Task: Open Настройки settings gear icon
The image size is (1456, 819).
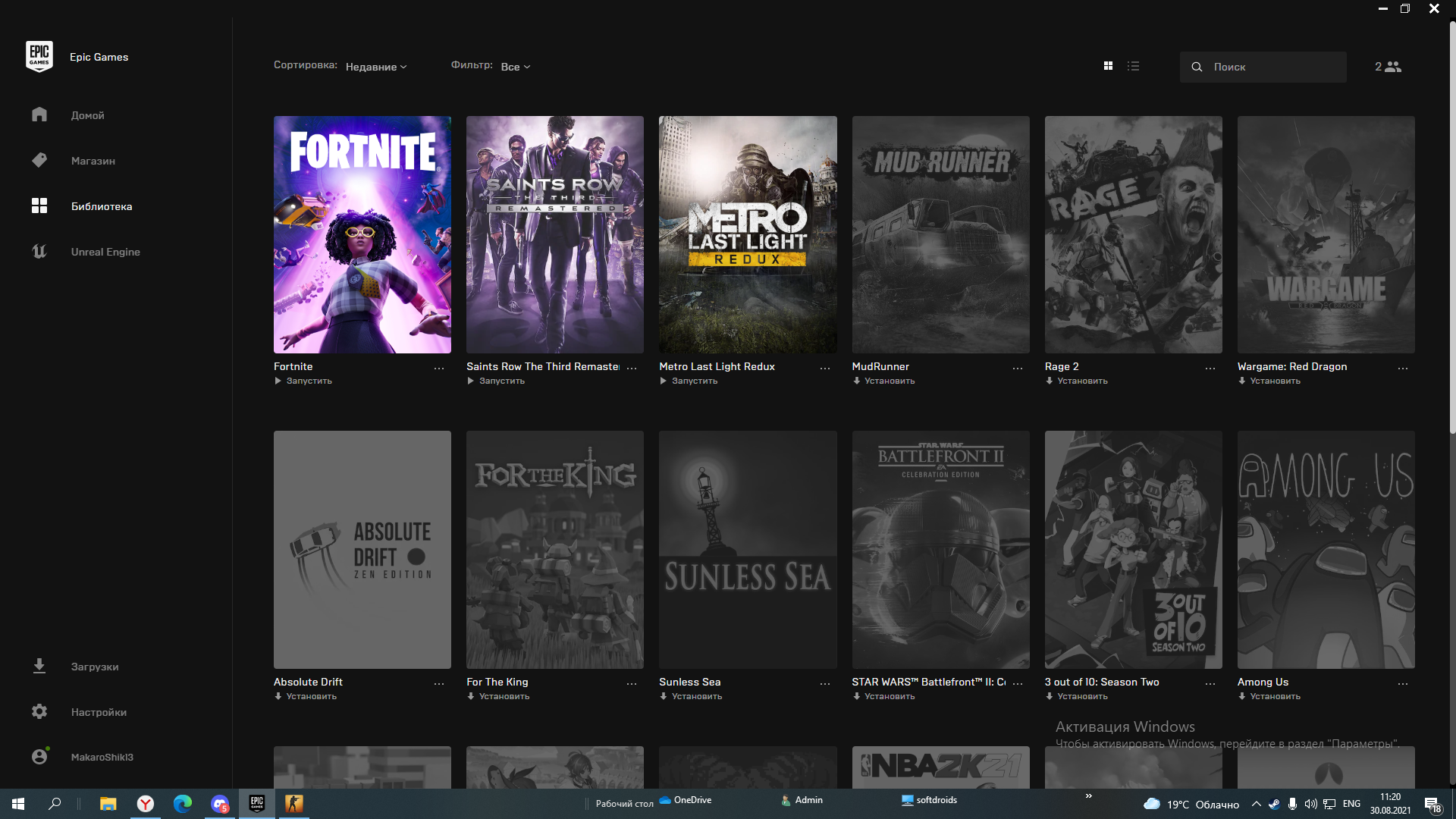Action: pos(39,711)
